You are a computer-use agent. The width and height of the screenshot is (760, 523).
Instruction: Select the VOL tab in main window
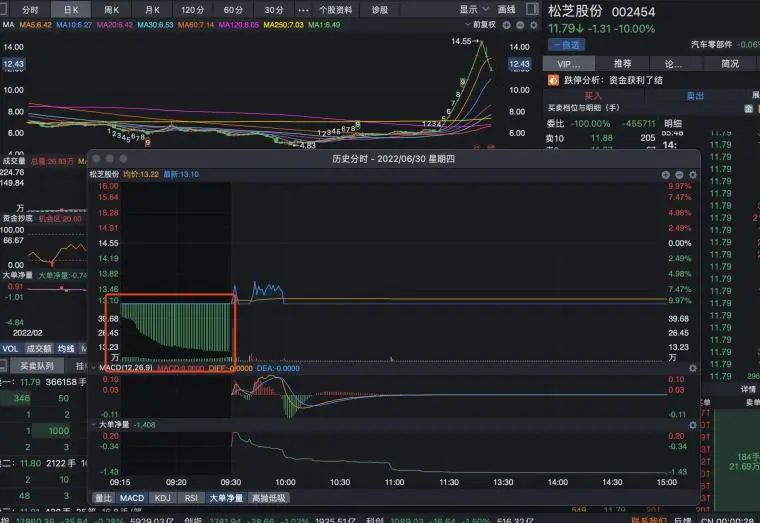click(10, 349)
